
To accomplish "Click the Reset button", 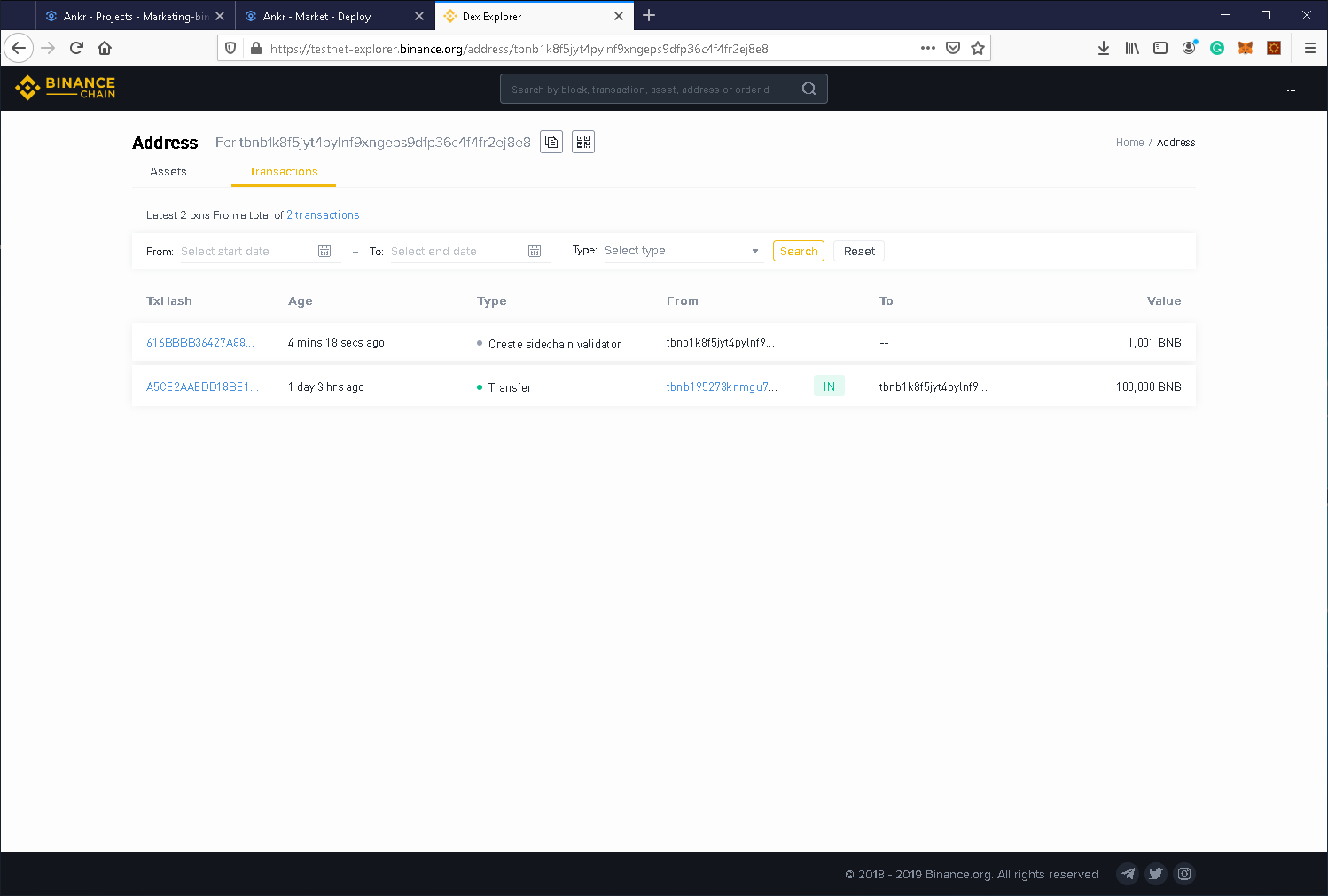I will coord(859,251).
